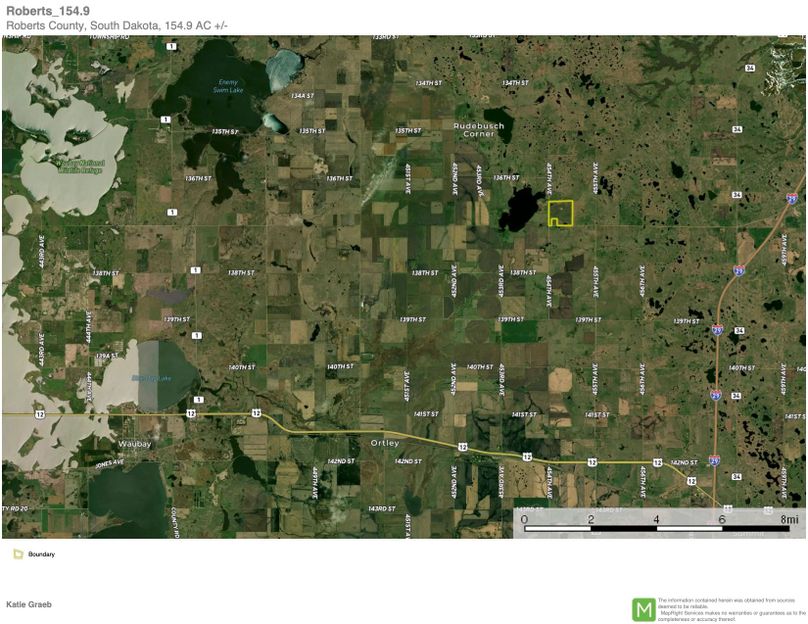
Task: Click the National Wildlife Refuge label
Action: click(x=81, y=166)
